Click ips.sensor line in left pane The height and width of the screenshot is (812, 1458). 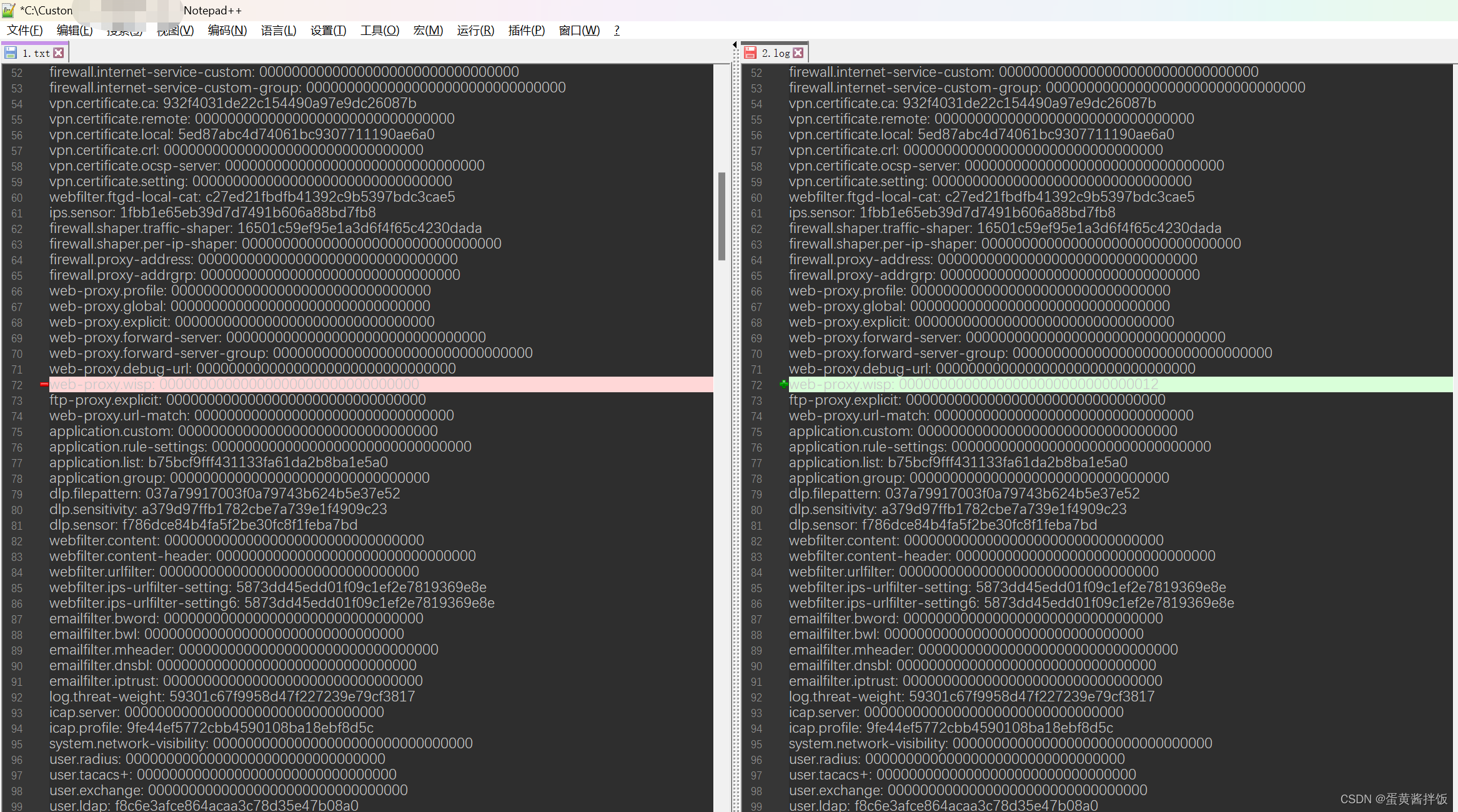[212, 212]
